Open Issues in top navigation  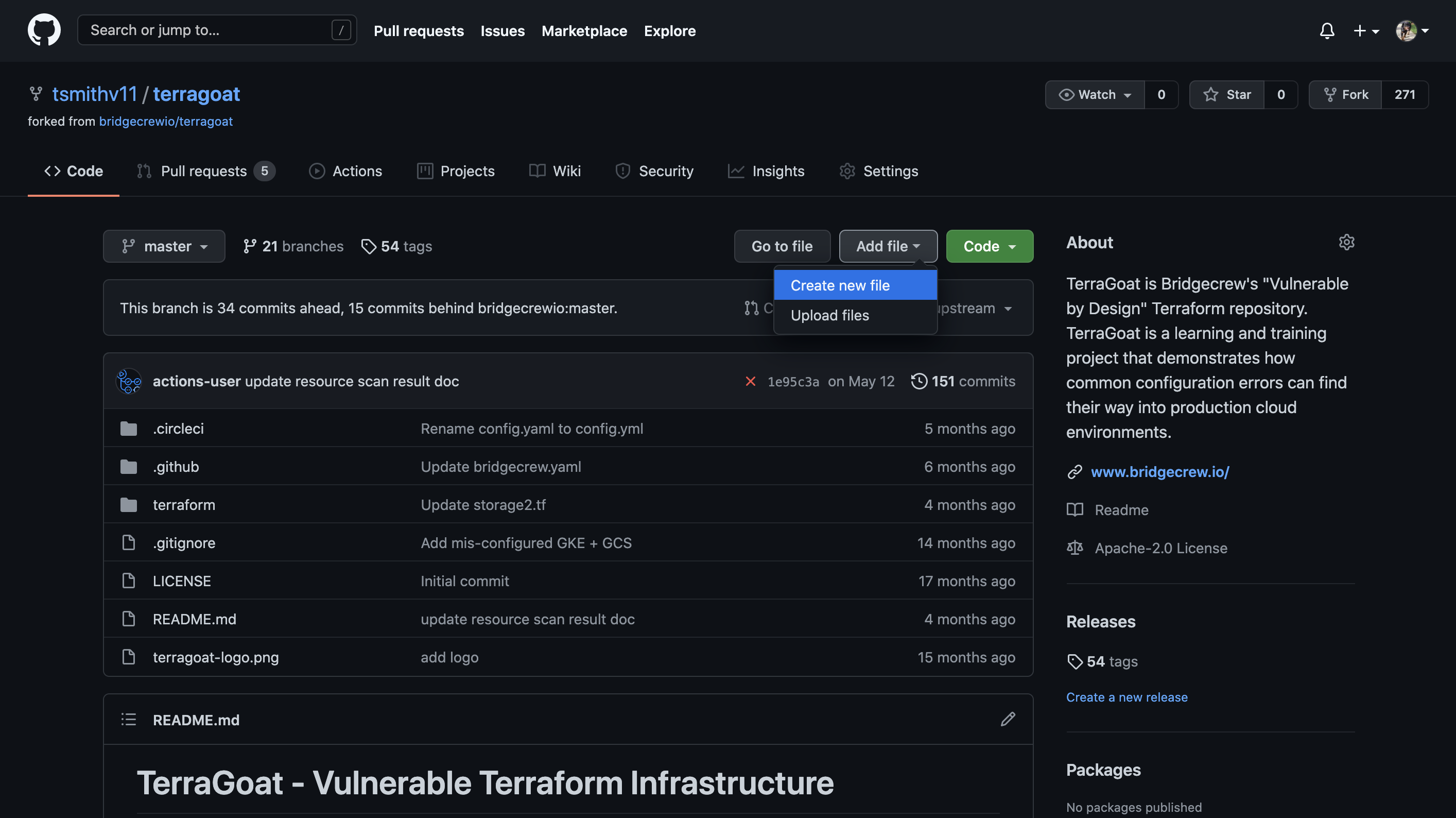click(502, 30)
